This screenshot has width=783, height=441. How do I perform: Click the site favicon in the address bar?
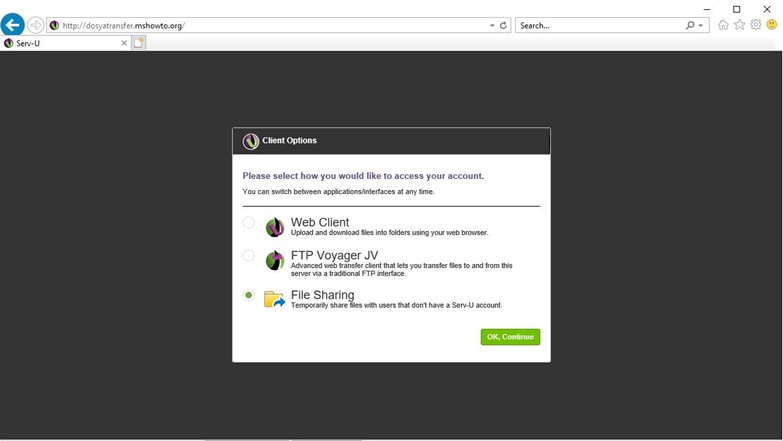click(x=54, y=25)
